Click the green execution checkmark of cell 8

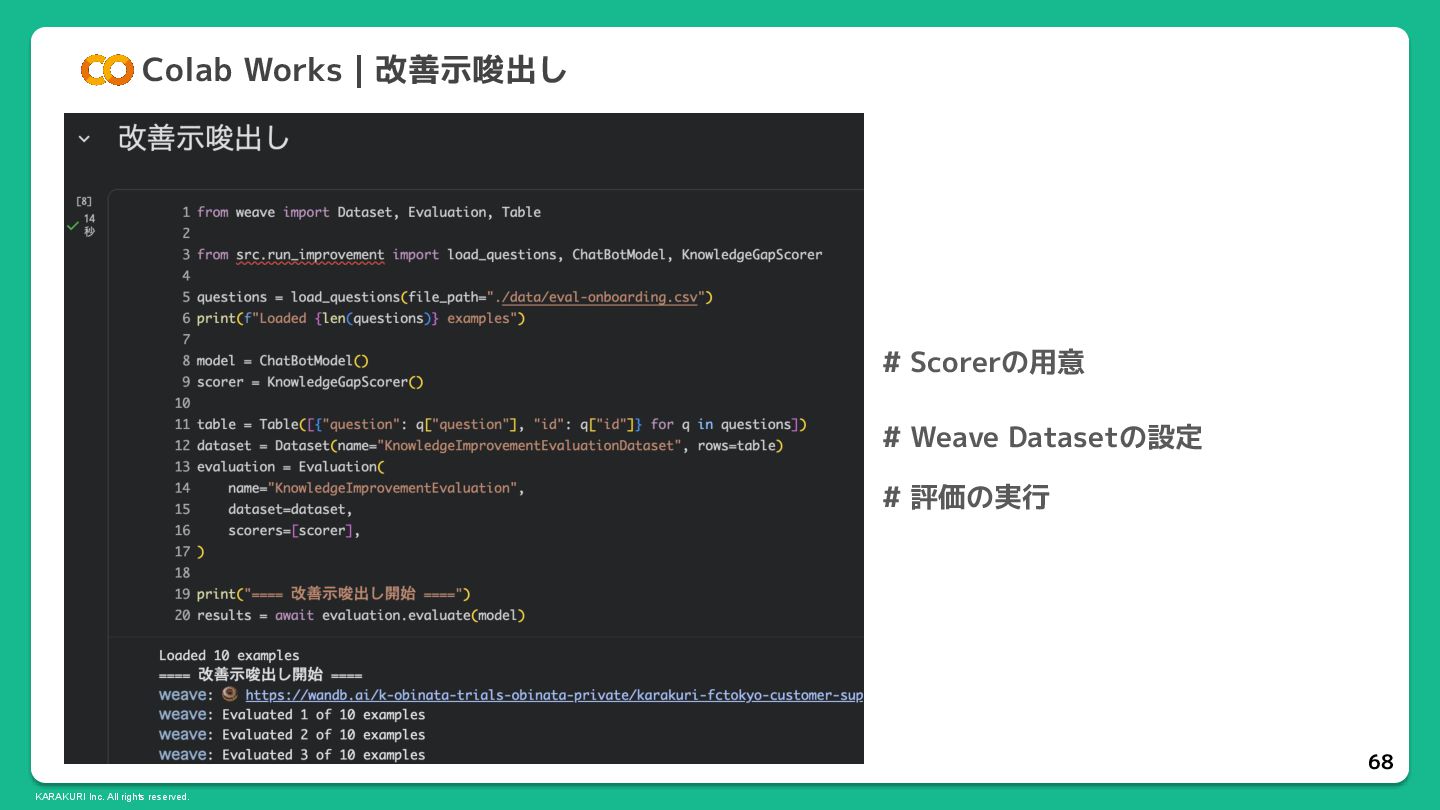[x=73, y=226]
